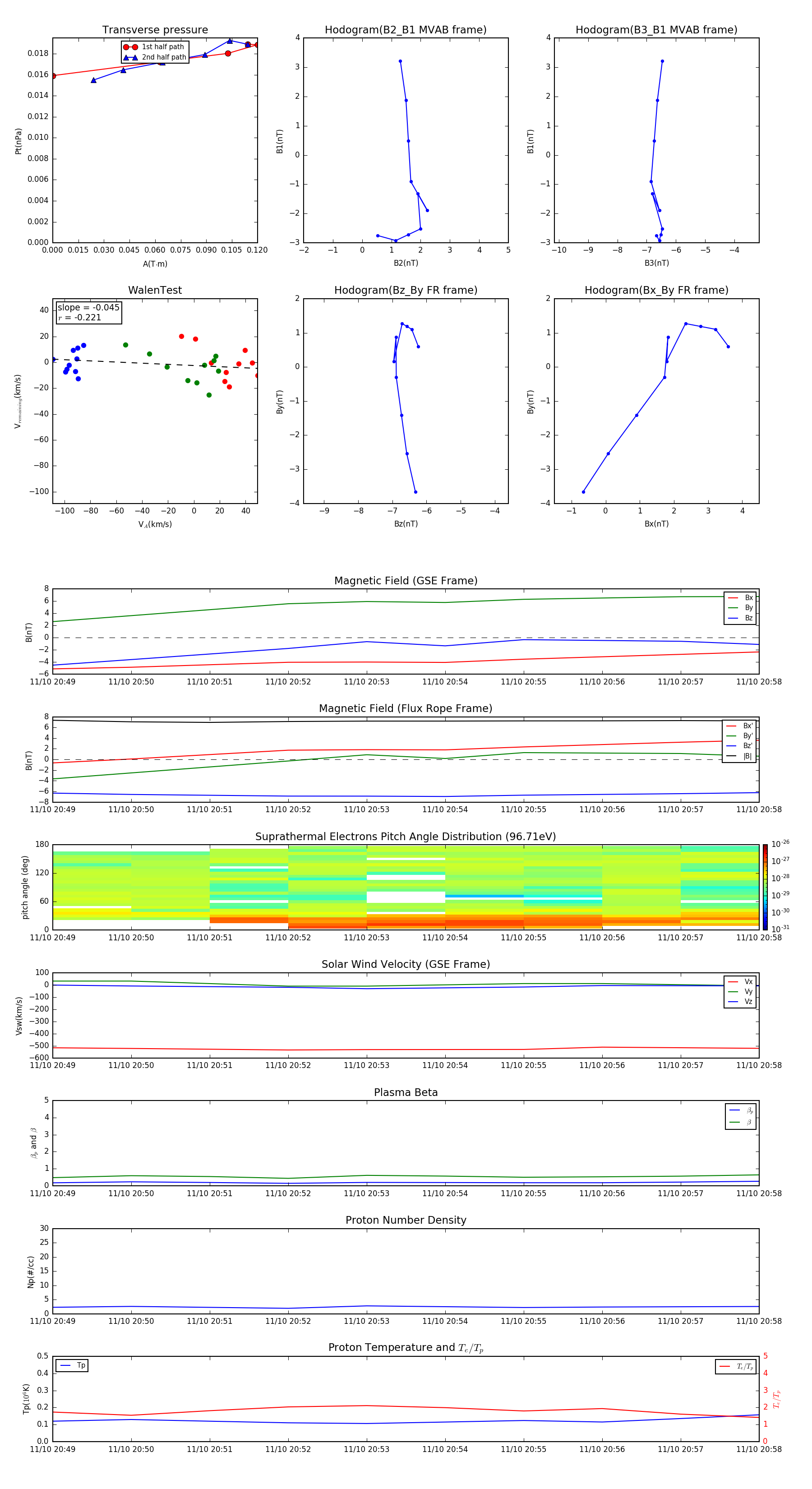Click the Vy legend entry in velocity plot
The width and height of the screenshot is (812, 1489).
tap(741, 992)
